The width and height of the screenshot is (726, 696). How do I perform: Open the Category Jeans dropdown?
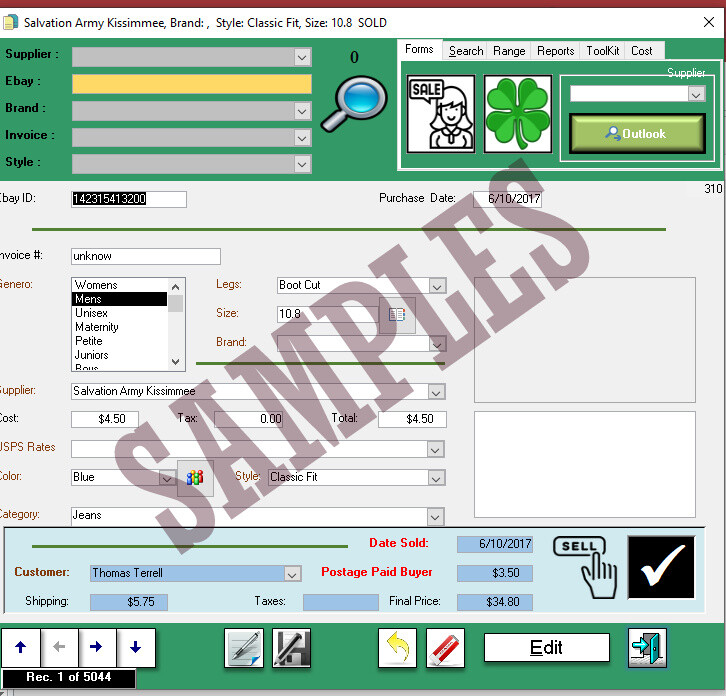[435, 517]
